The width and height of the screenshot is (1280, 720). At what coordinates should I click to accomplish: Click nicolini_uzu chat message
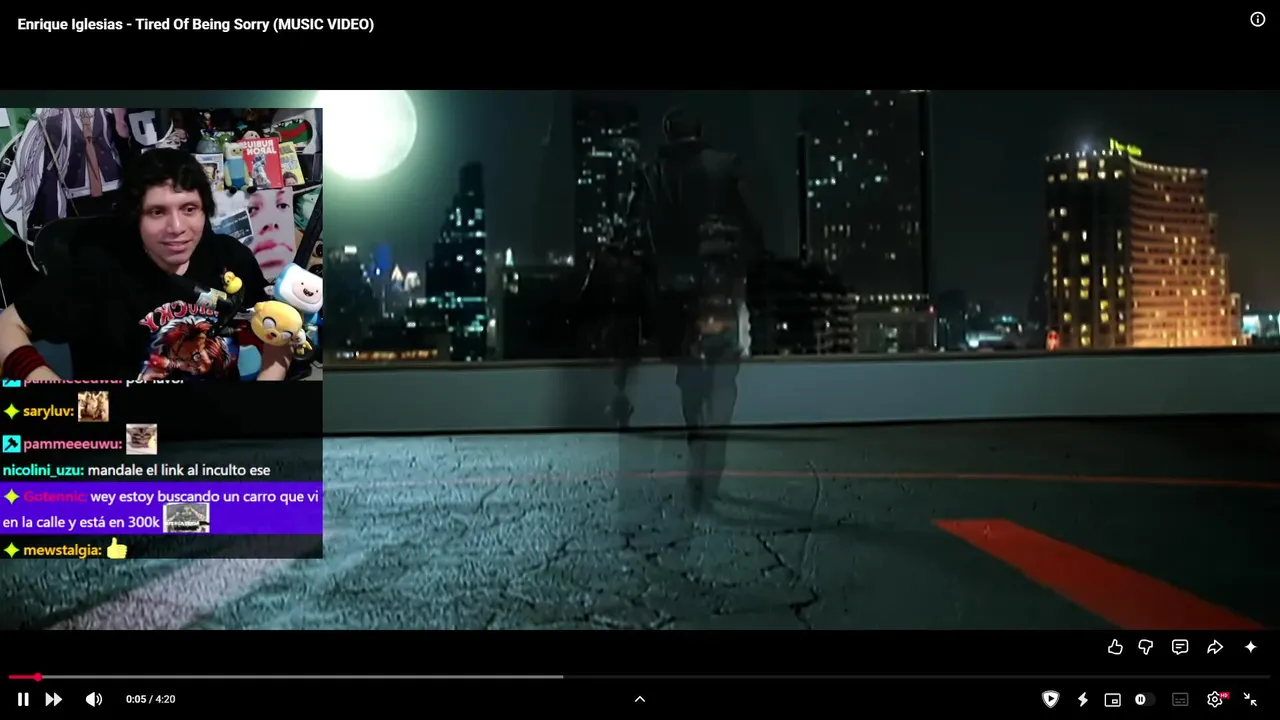click(x=136, y=470)
